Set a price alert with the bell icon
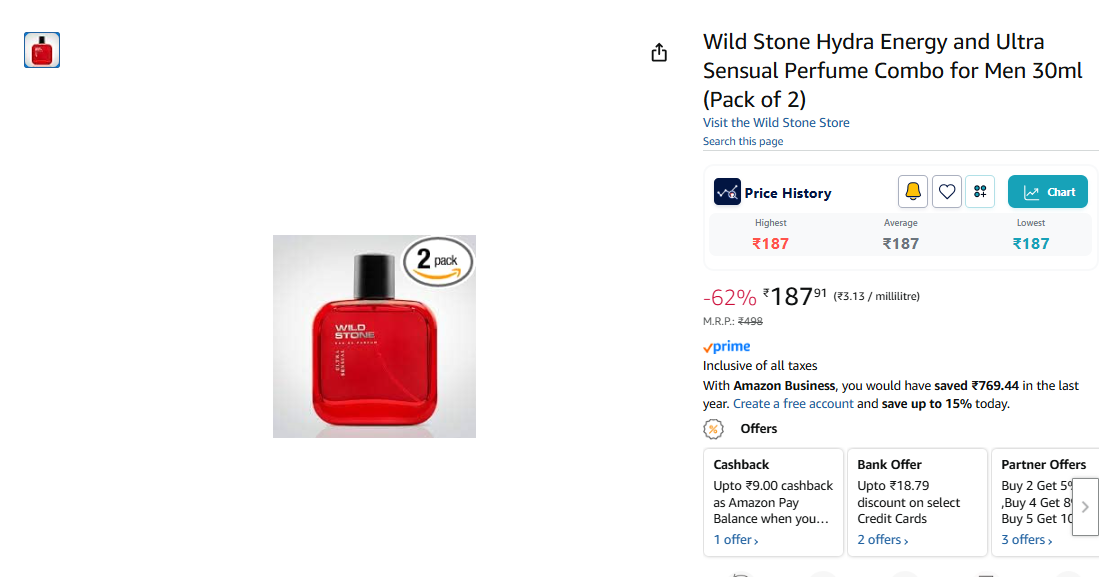The height and width of the screenshot is (577, 1114). [913, 192]
